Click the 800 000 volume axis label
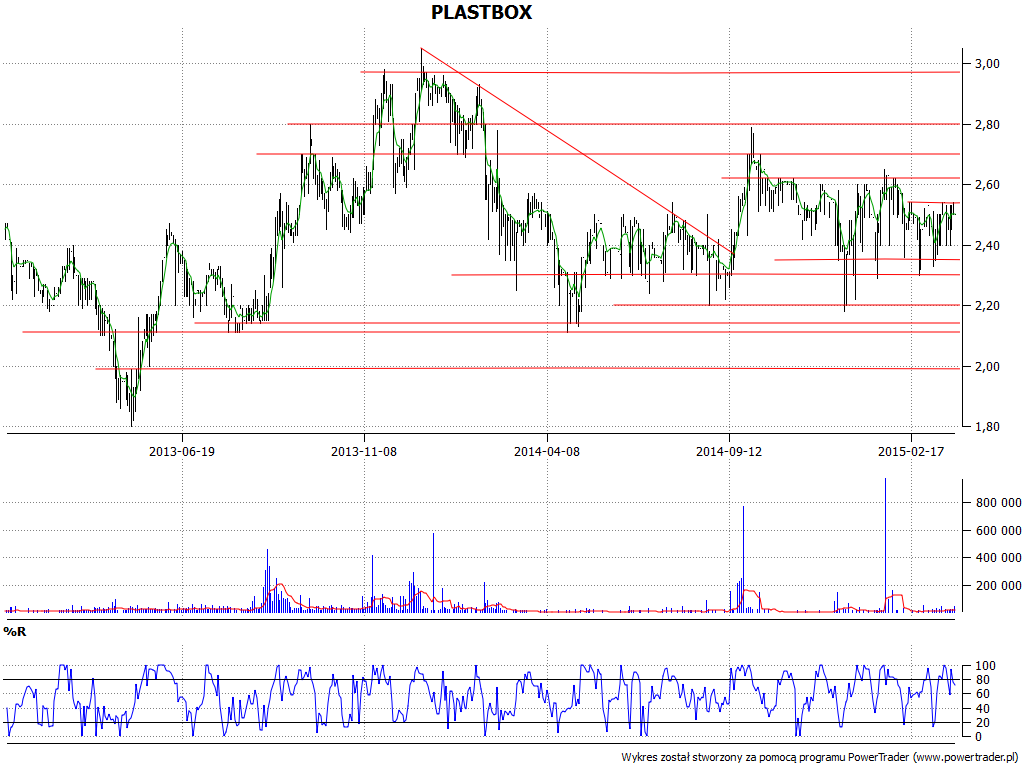Image resolution: width=1024 pixels, height=768 pixels. point(998,503)
